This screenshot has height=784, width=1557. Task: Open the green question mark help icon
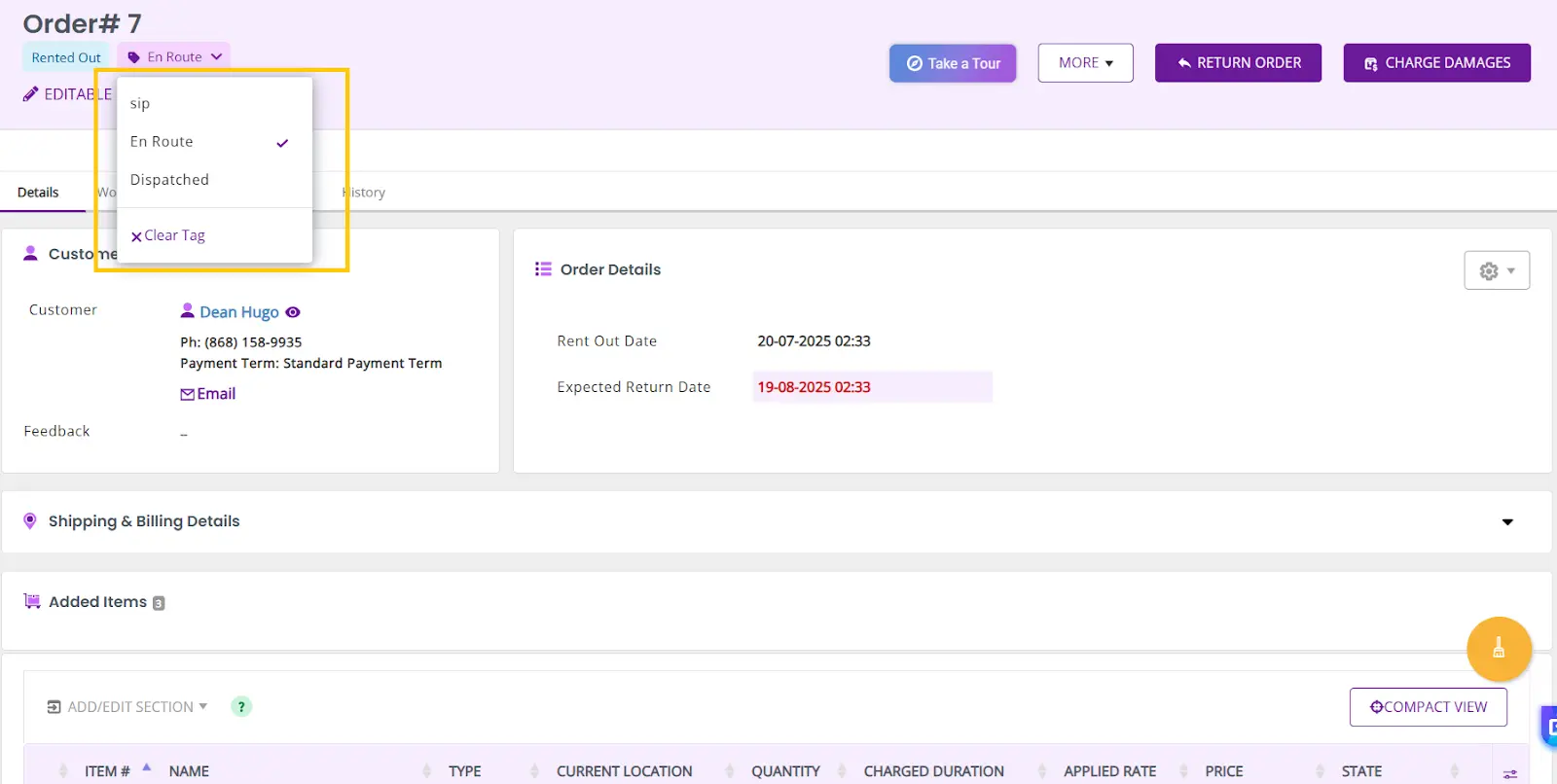coord(241,707)
